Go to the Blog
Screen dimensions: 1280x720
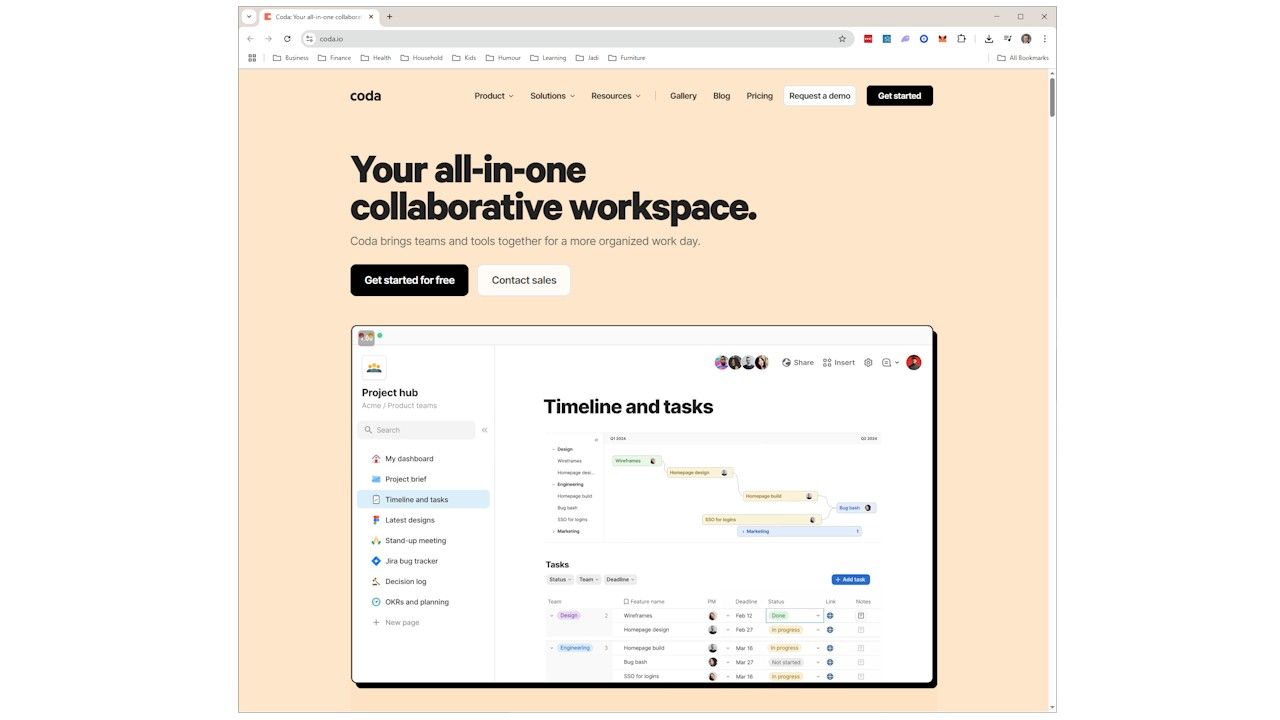click(x=722, y=96)
